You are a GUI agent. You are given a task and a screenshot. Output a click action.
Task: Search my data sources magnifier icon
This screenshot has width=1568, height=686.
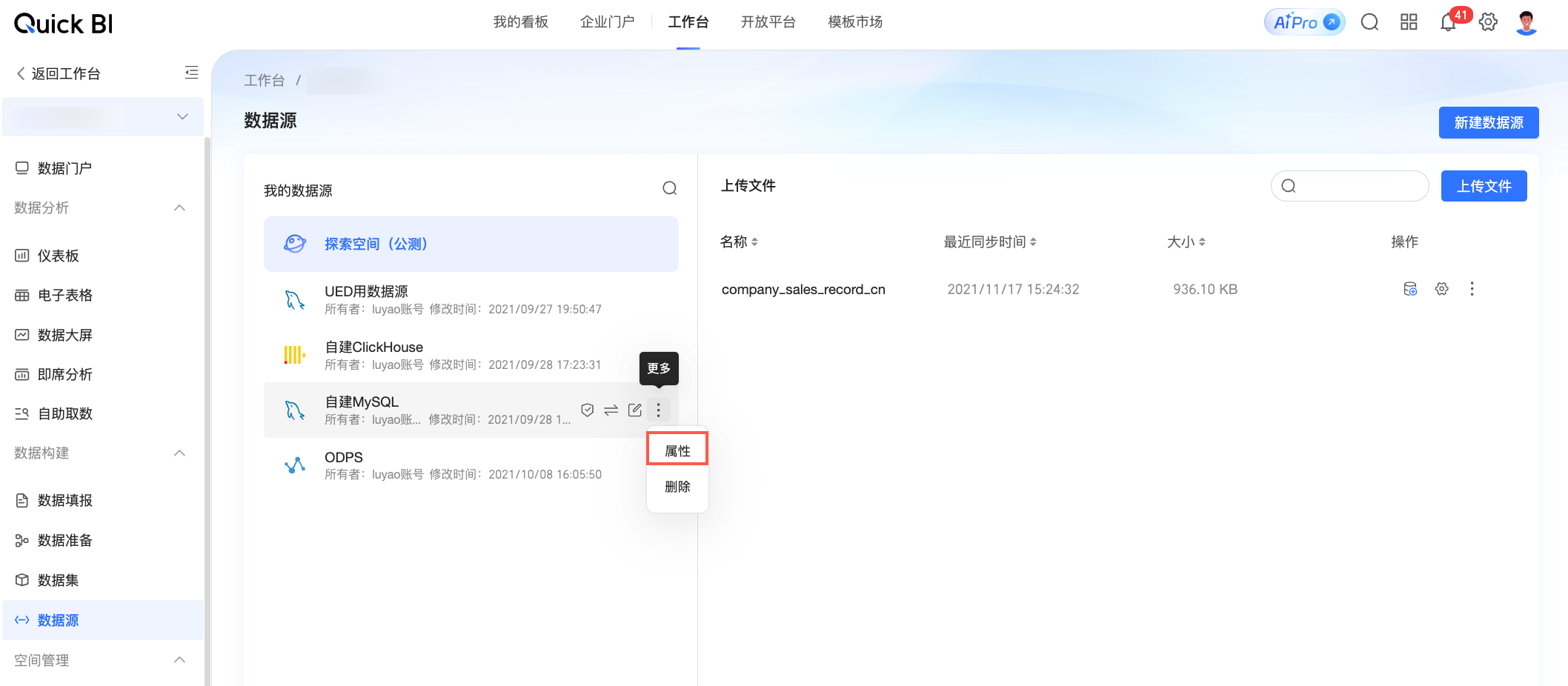[670, 188]
